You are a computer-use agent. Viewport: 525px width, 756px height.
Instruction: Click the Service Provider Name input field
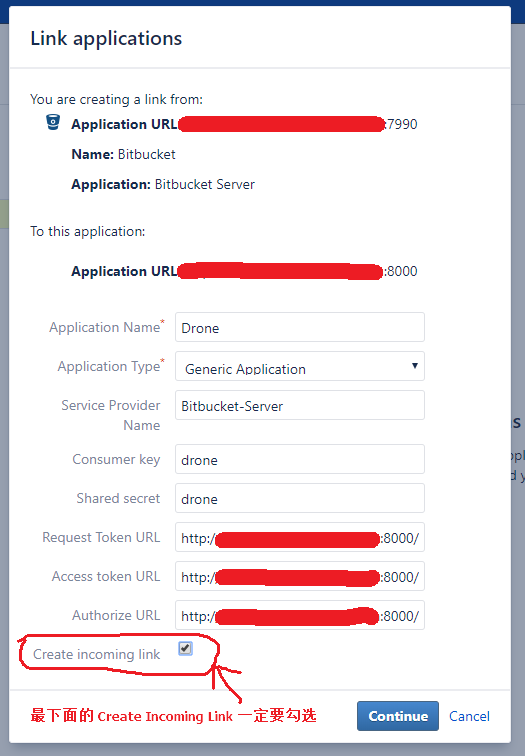[x=299, y=405]
